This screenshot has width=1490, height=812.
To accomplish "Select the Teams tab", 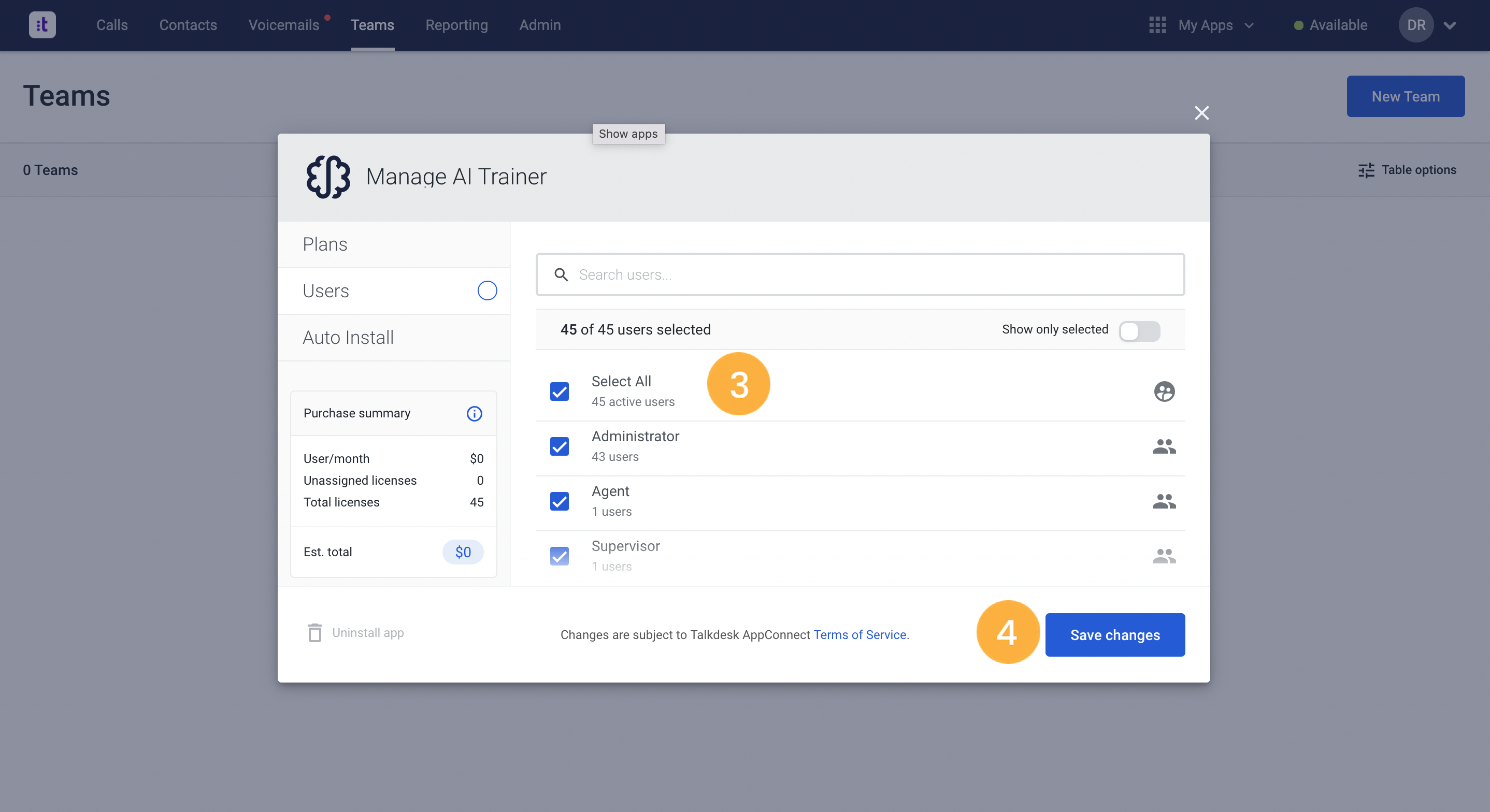I will point(372,25).
